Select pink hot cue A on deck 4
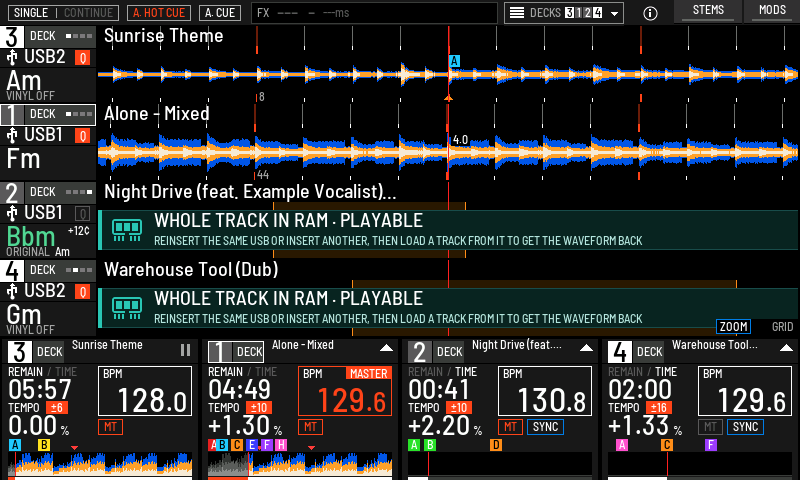 click(622, 445)
